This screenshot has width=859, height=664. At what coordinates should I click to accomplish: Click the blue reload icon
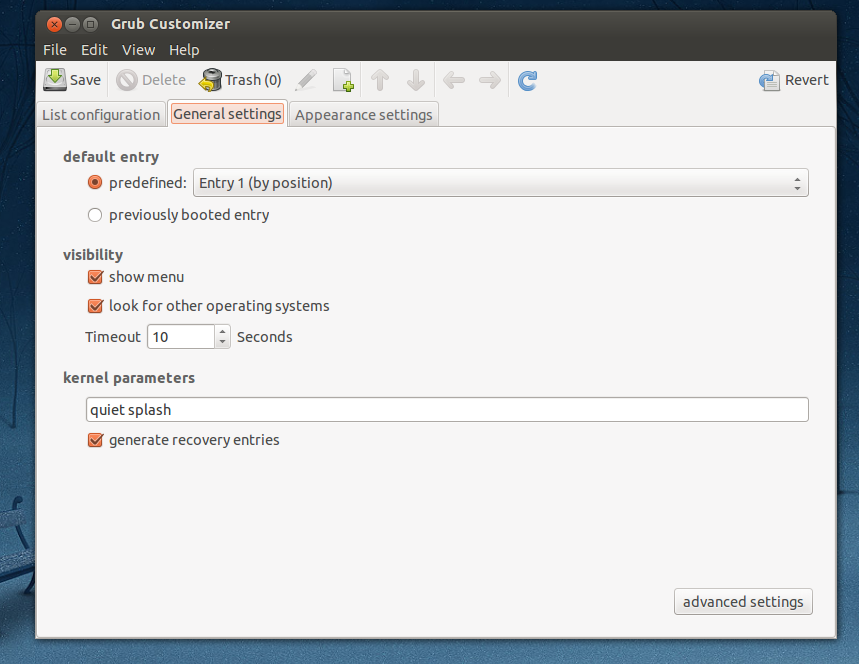point(528,81)
